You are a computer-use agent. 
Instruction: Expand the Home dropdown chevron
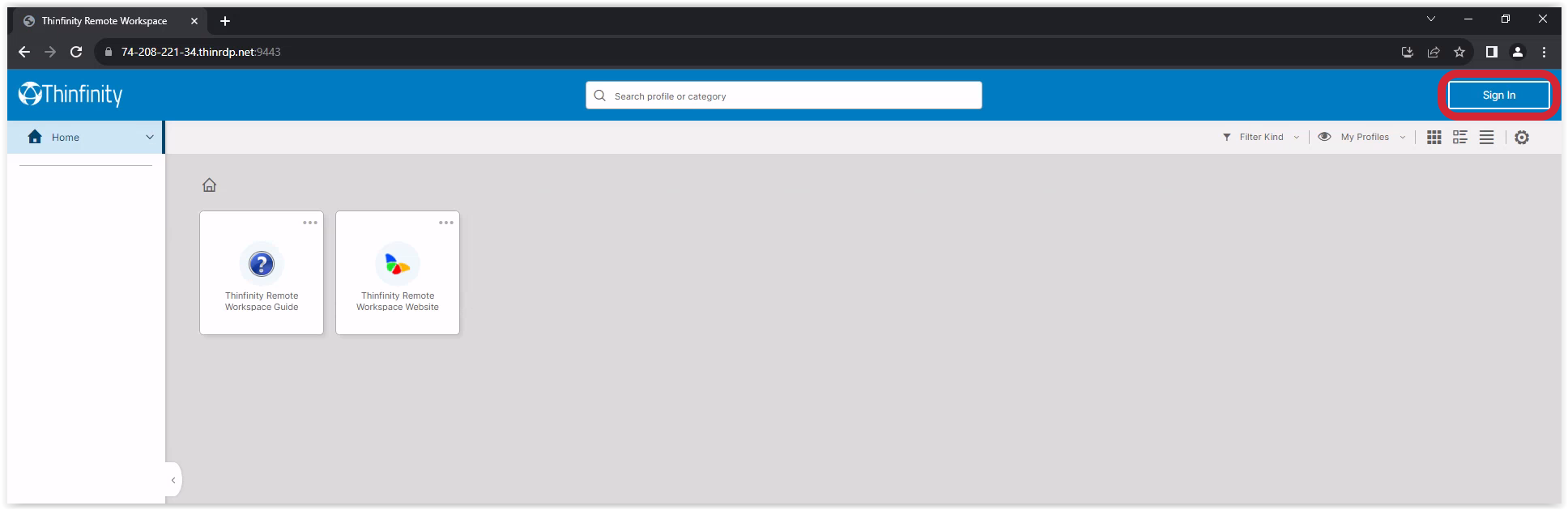coord(150,138)
